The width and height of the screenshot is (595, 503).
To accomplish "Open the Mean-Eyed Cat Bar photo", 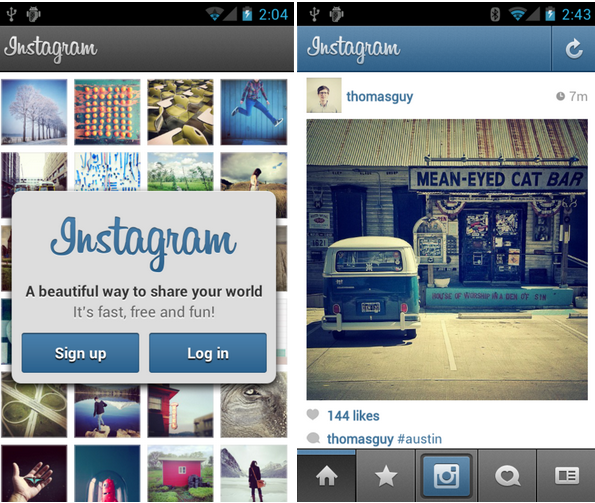I will pyautogui.click(x=447, y=259).
